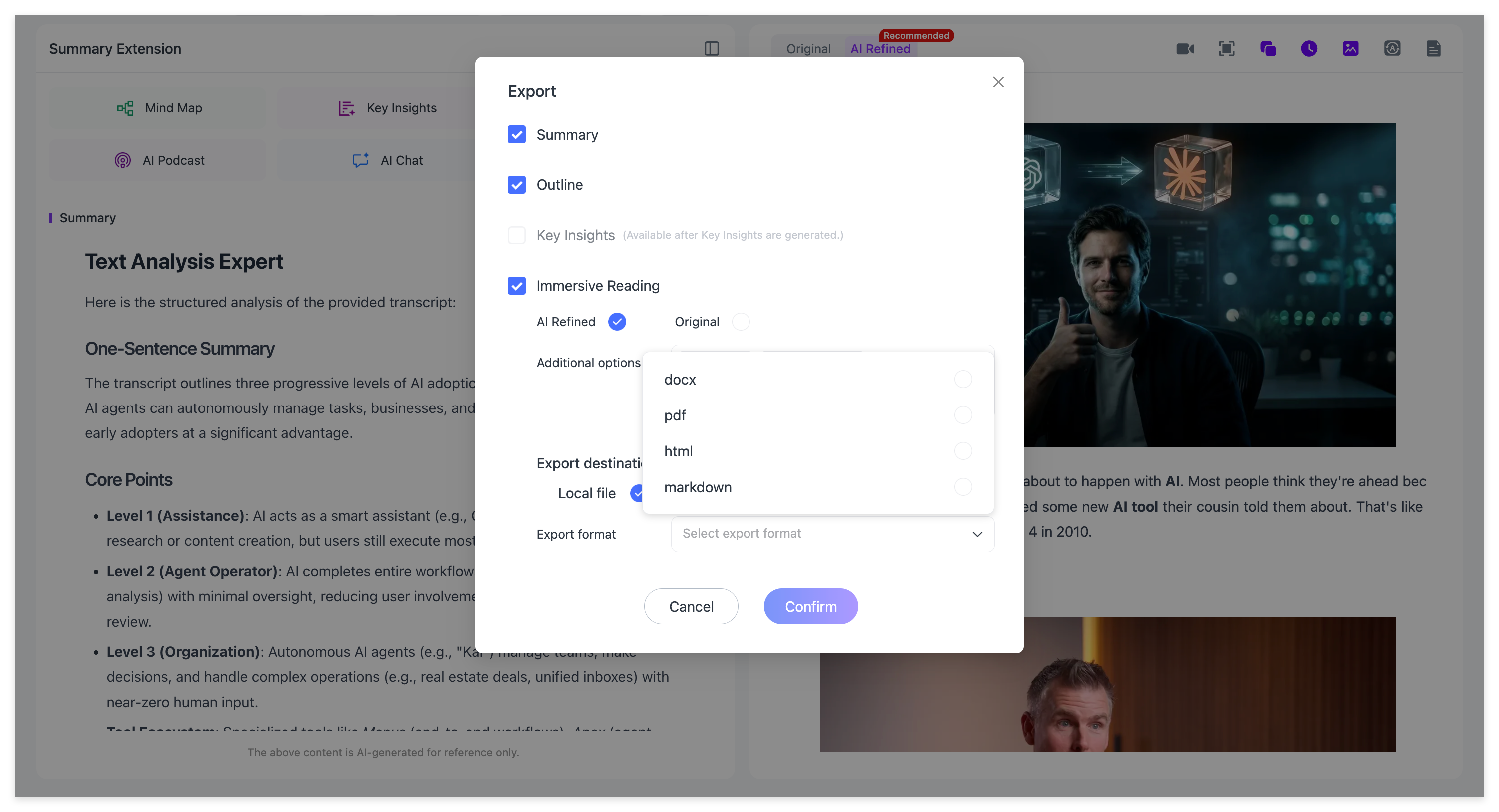Open AI Chat feature
This screenshot has width=1499, height=812.
[387, 160]
